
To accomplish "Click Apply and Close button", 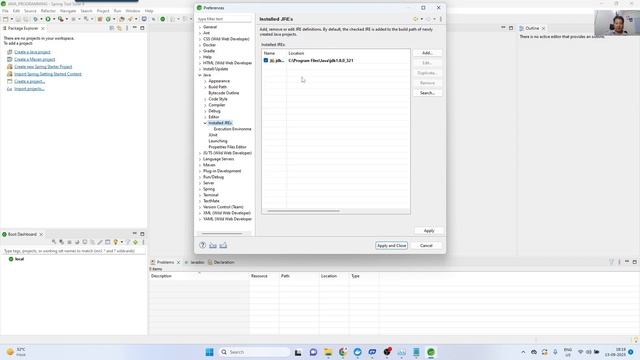I will pos(391,245).
